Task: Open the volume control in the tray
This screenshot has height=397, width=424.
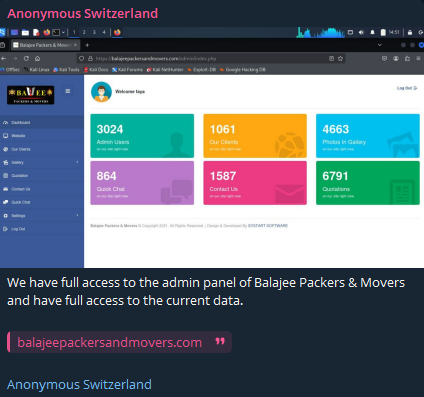Action: pos(361,32)
